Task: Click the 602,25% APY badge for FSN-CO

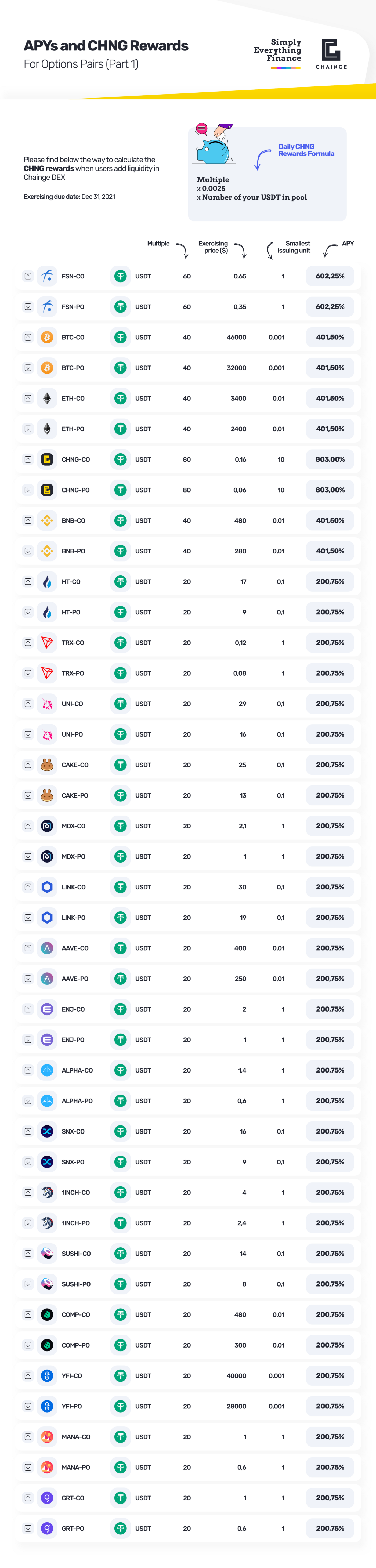Action: tap(330, 276)
